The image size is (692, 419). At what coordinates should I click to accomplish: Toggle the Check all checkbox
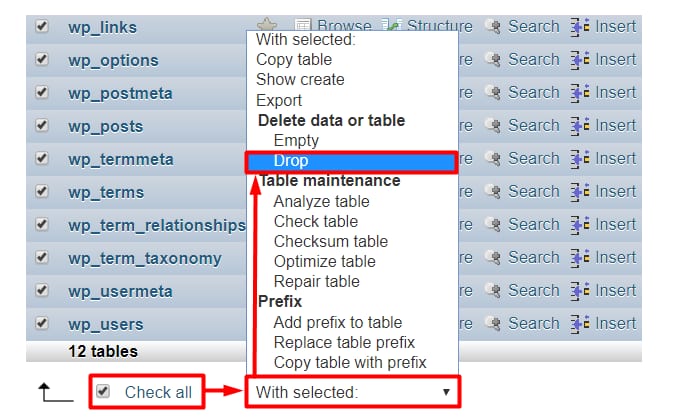click(102, 392)
